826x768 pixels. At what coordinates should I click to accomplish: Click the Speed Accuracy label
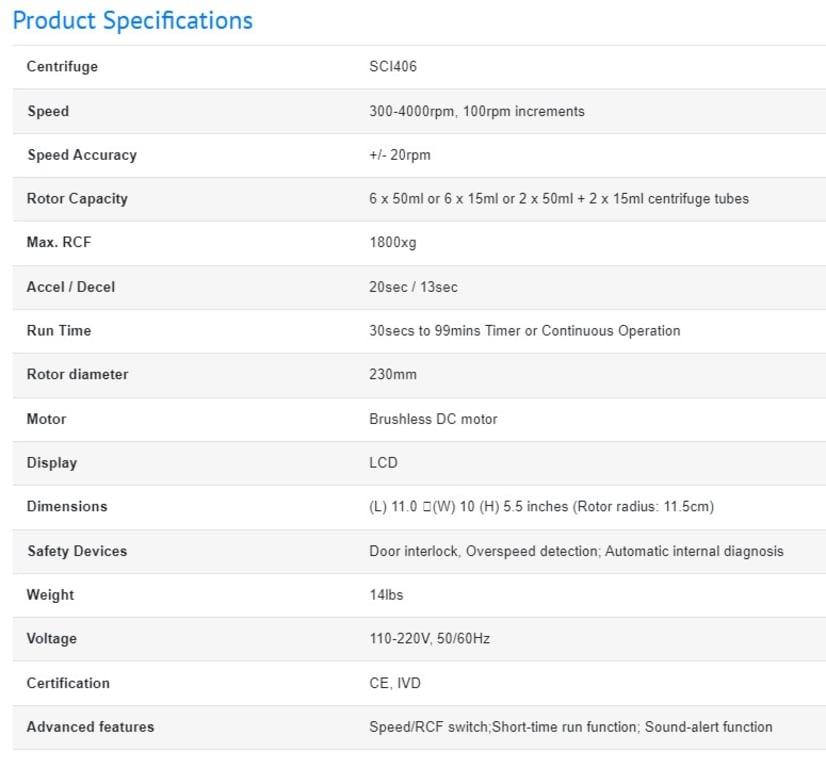(x=81, y=155)
